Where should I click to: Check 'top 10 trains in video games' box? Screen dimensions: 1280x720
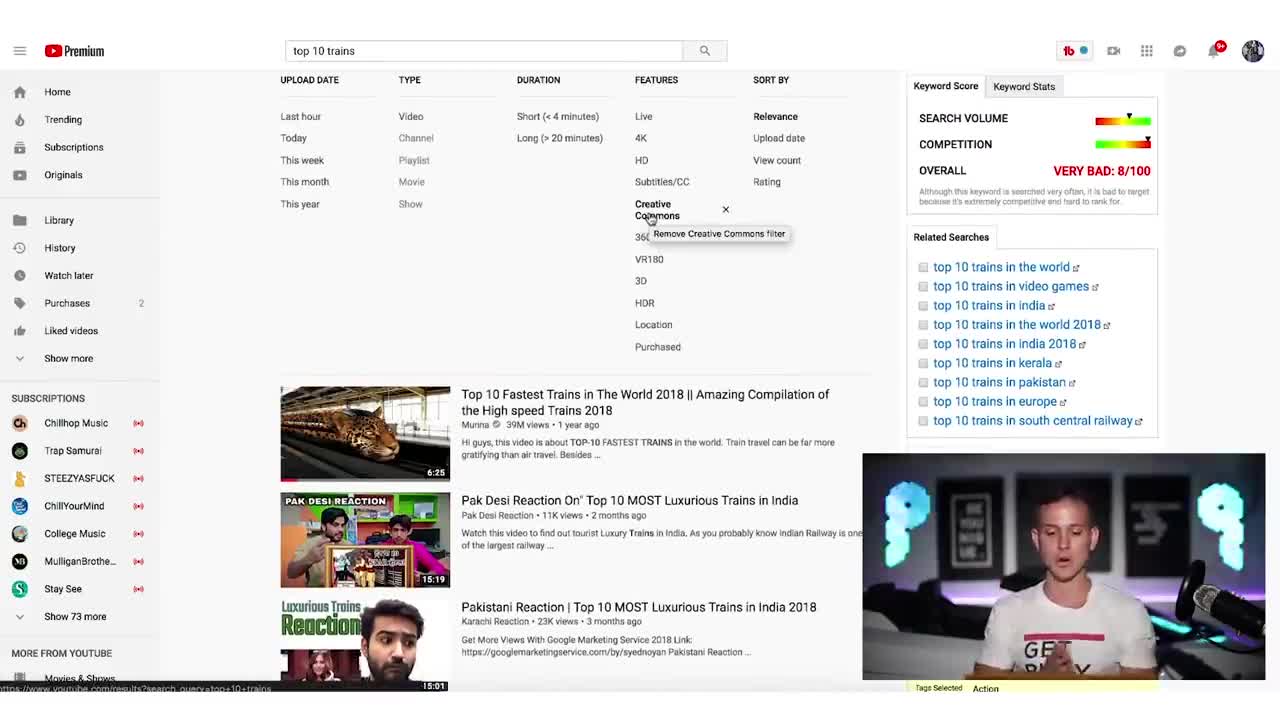[923, 286]
